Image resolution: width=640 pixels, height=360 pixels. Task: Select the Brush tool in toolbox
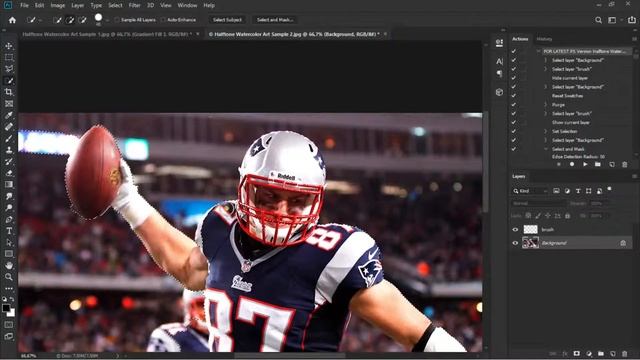tap(9, 138)
